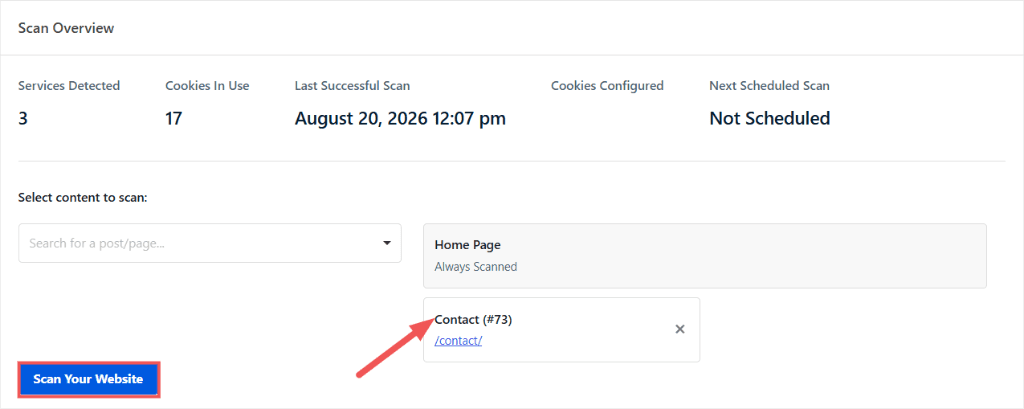Screen dimensions: 1024x409
Task: Open the /contact/ link
Action: 458,340
